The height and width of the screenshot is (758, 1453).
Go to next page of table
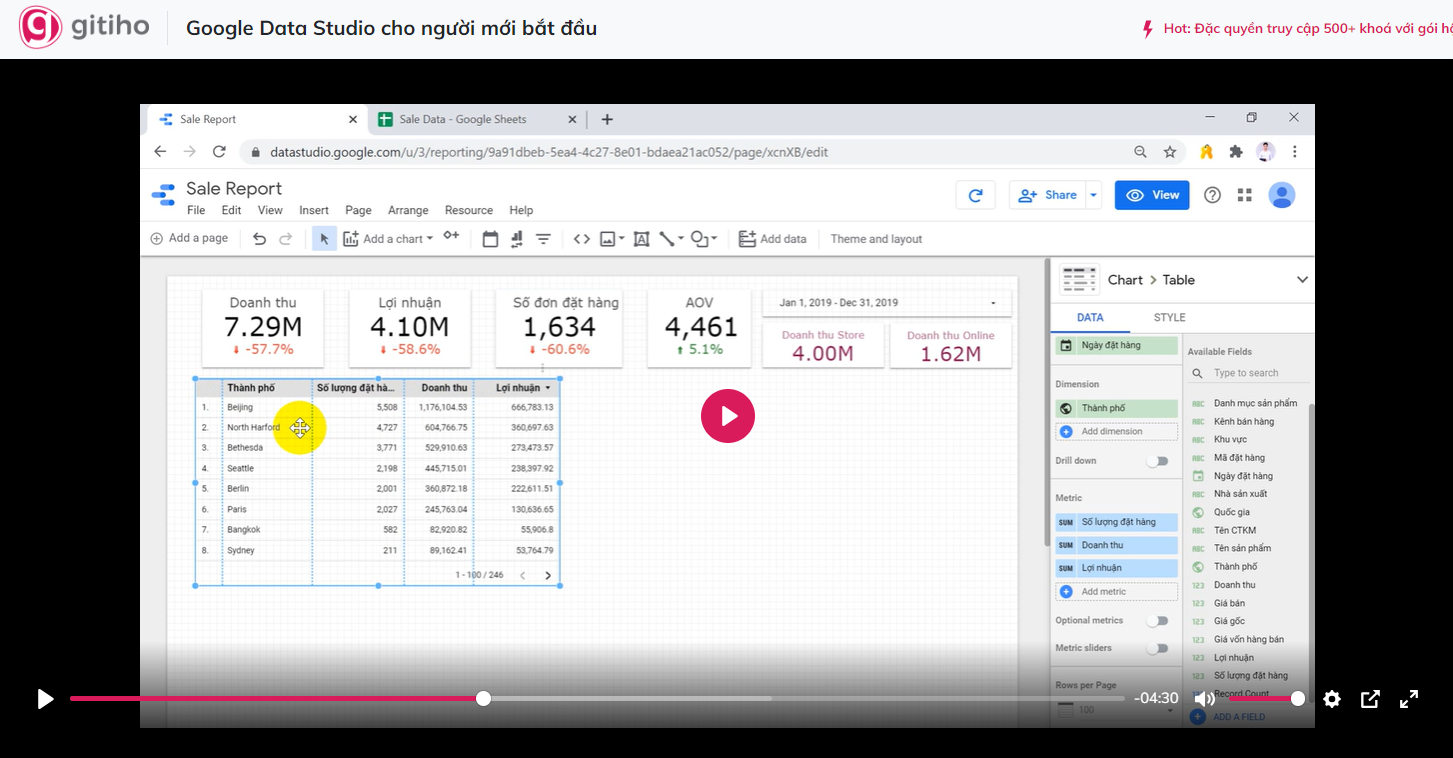click(548, 575)
